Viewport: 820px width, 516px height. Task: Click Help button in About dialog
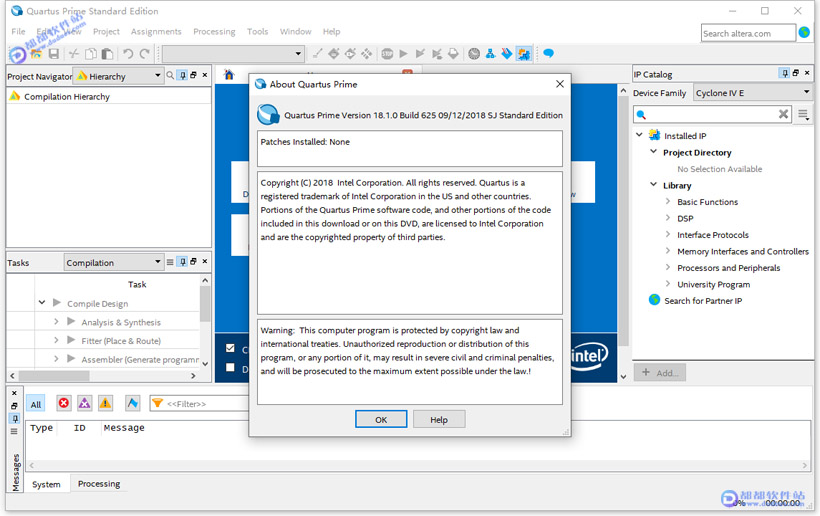[x=439, y=419]
